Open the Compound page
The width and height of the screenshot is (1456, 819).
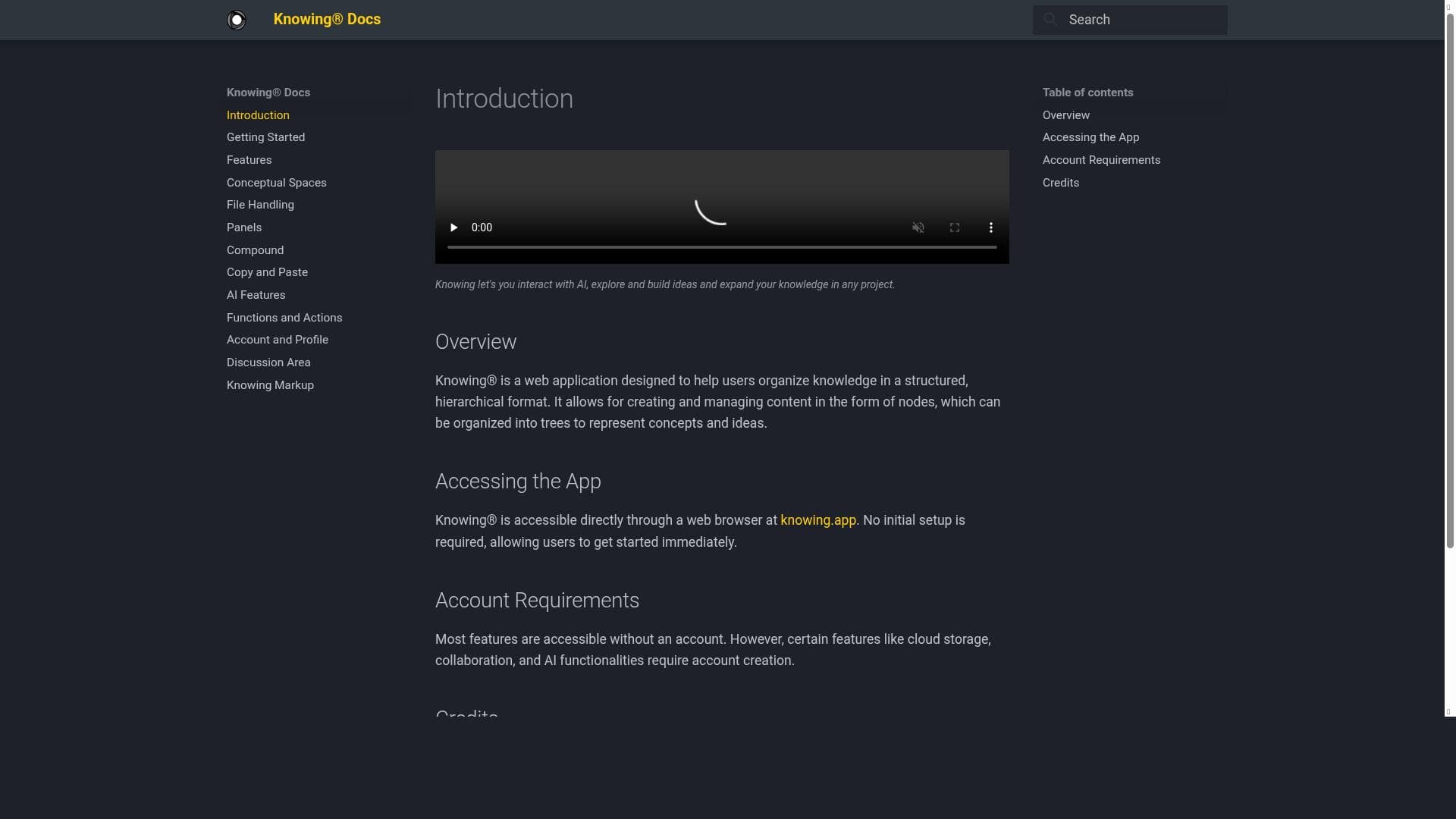pyautogui.click(x=255, y=250)
